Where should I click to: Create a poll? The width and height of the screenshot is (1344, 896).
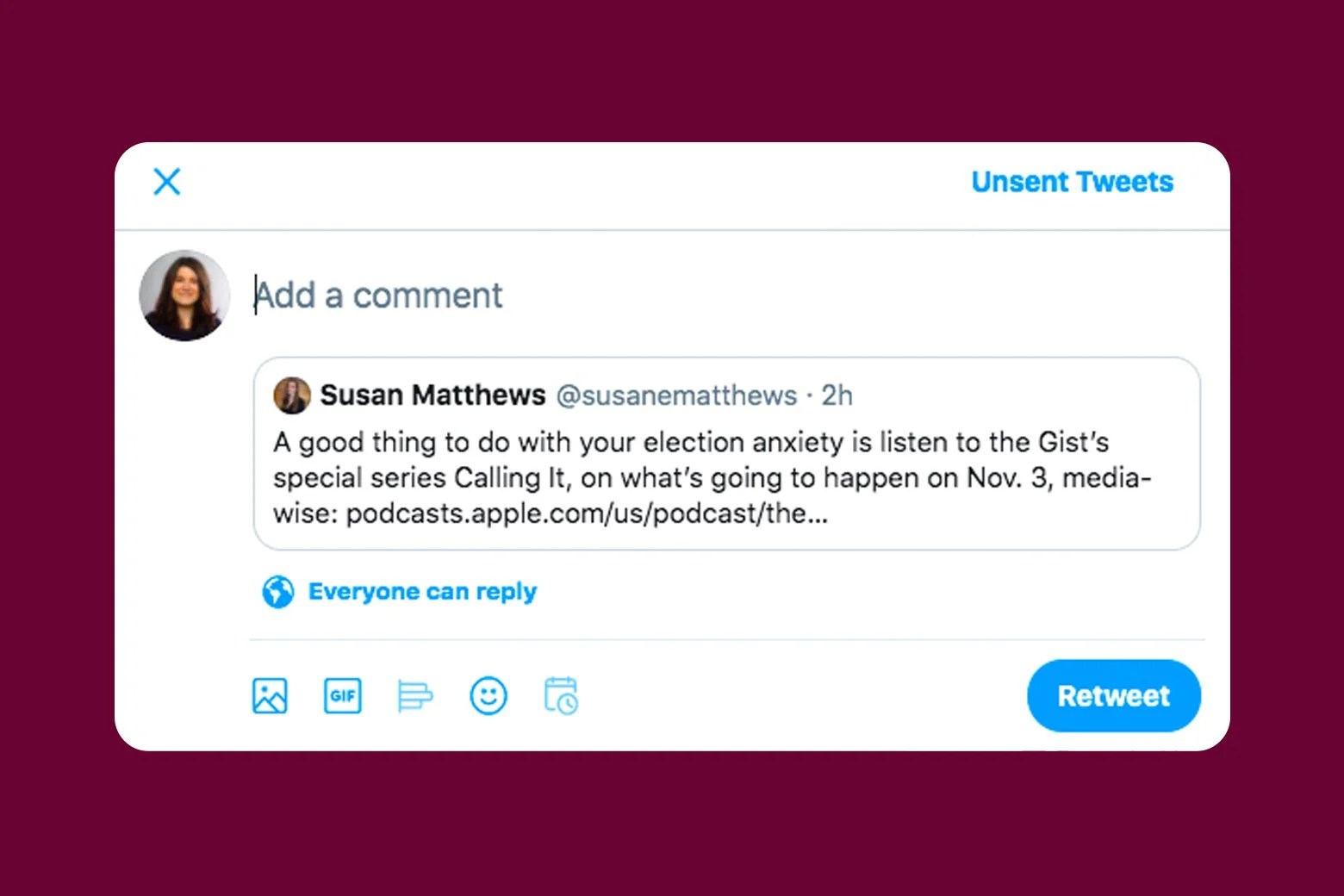[414, 695]
